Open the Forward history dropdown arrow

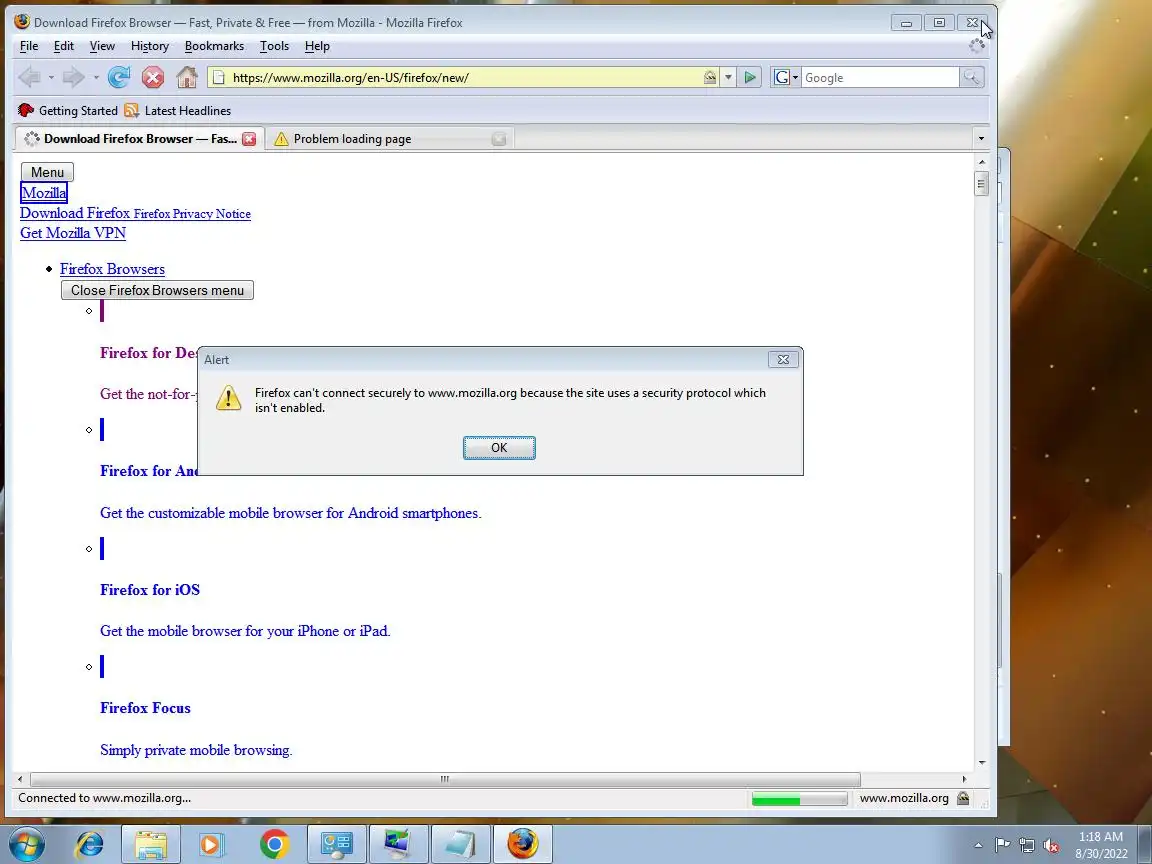coord(96,77)
